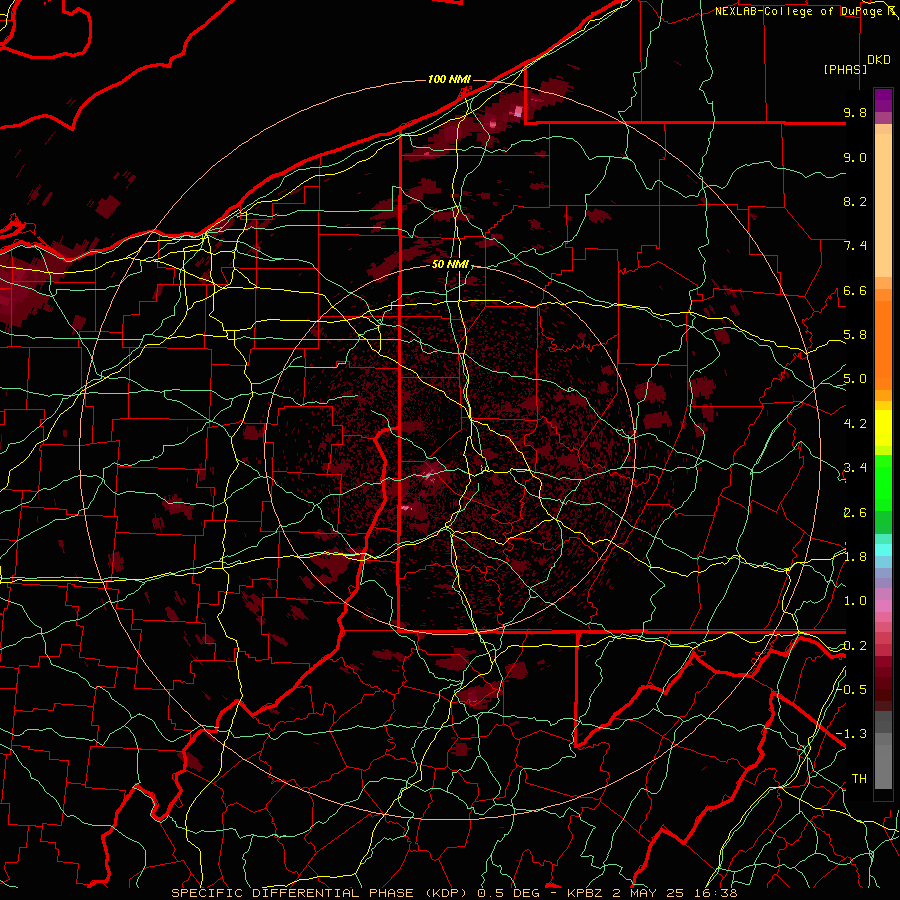Screen dimensions: 900x900
Task: Click the [PHAS] units label
Action: [x=845, y=69]
